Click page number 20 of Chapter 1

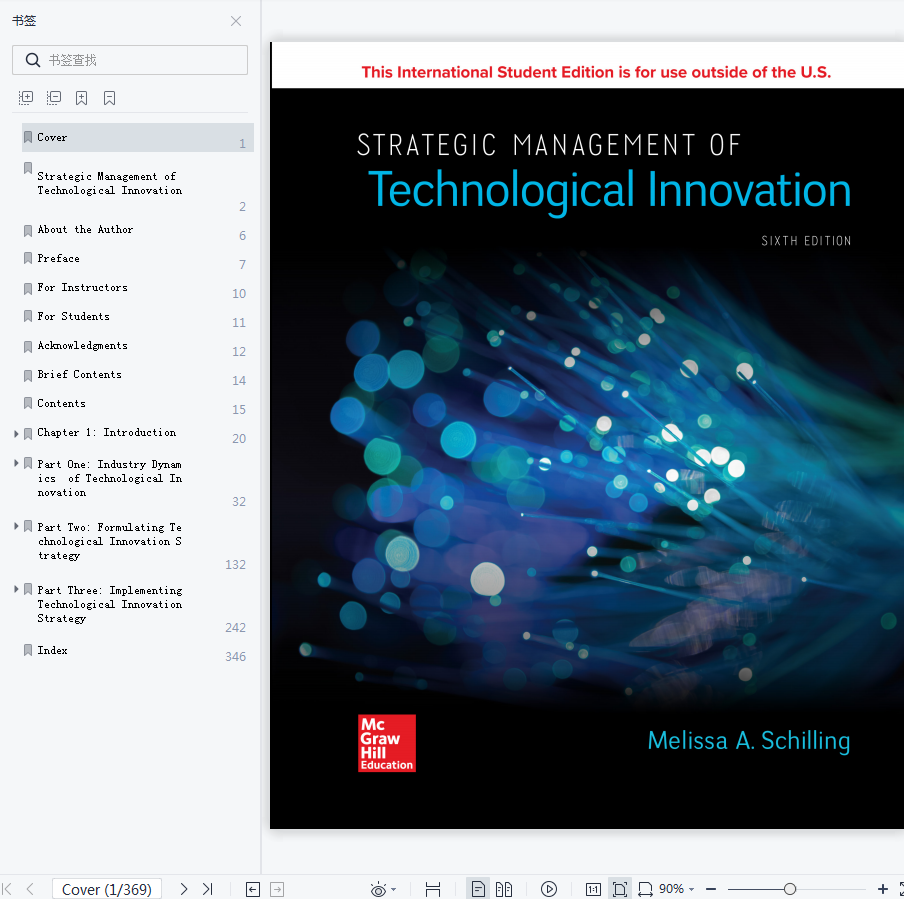click(239, 439)
